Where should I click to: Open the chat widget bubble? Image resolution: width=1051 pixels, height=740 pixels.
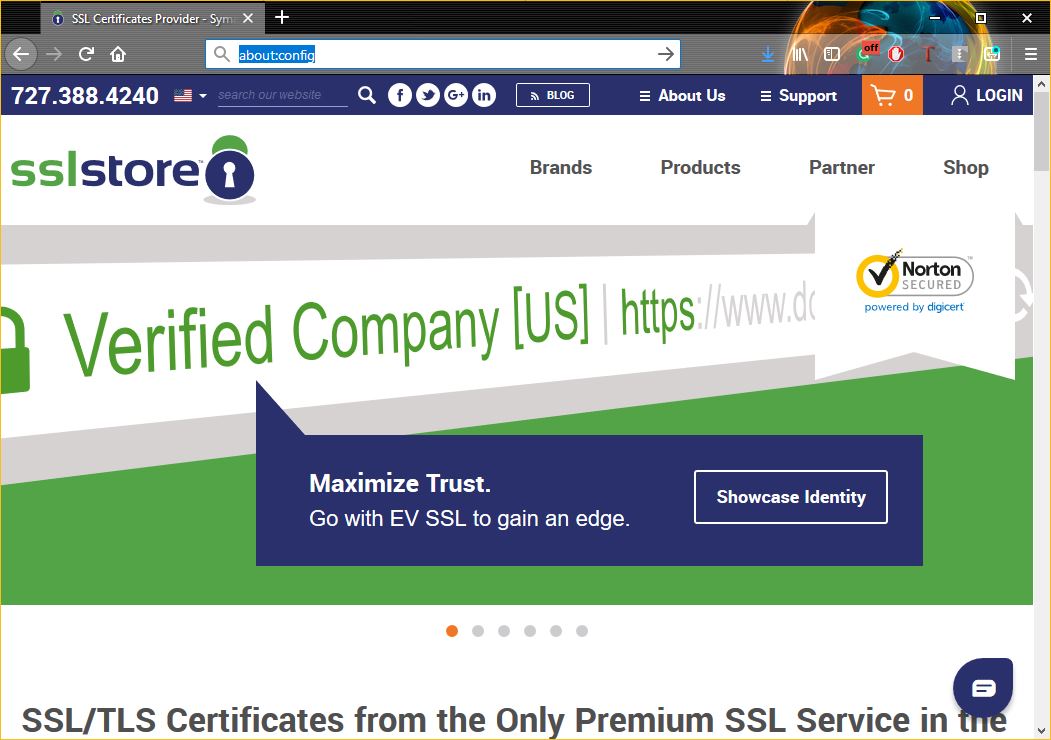[x=983, y=688]
